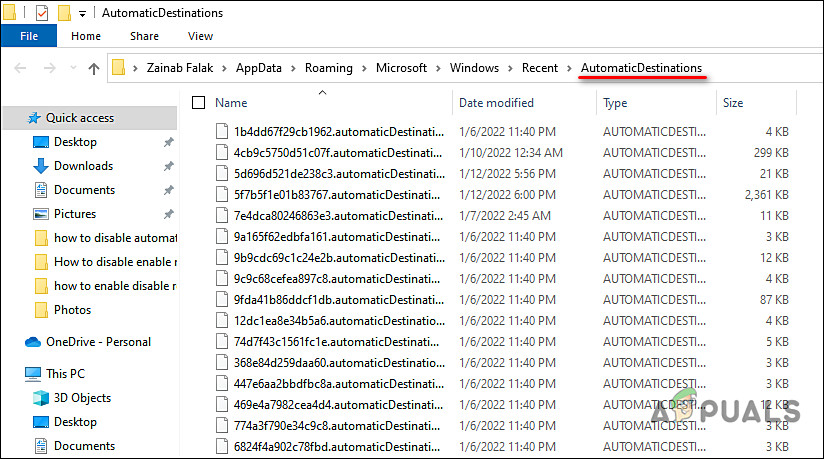Click file icon of 6824f4a902c78fbd entry
The height and width of the screenshot is (459, 824).
pos(222,447)
